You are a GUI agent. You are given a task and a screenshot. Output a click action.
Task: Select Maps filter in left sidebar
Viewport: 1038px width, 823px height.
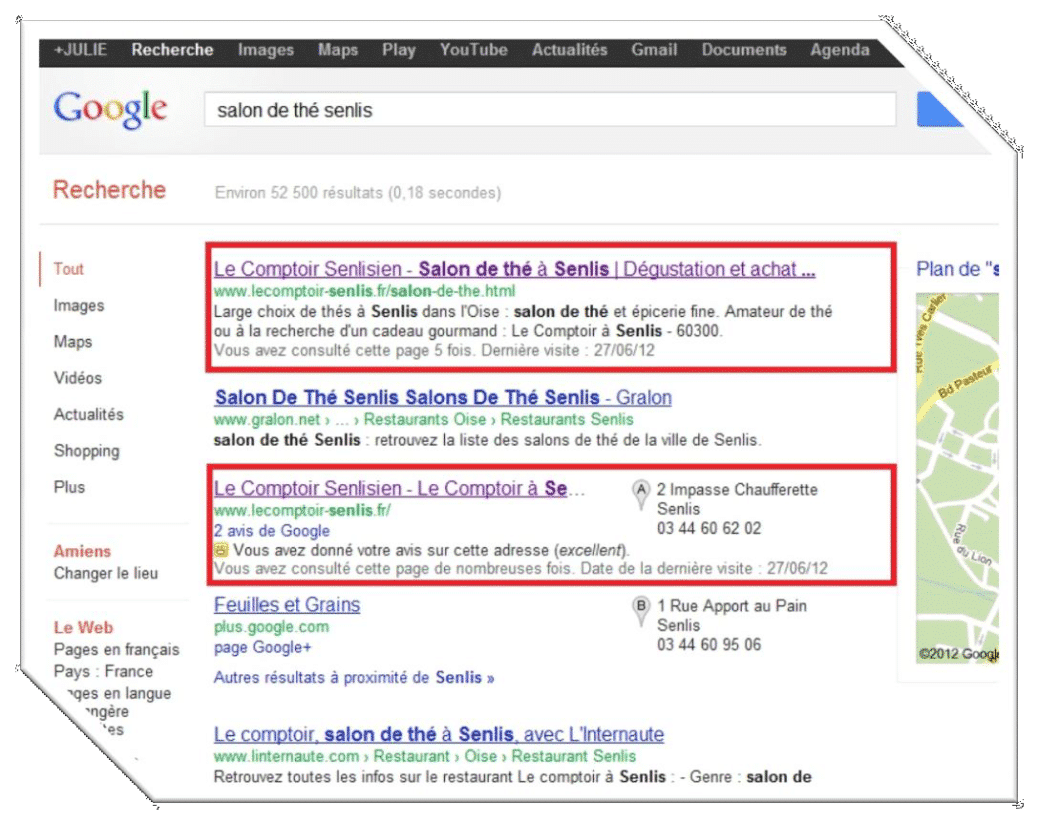73,342
